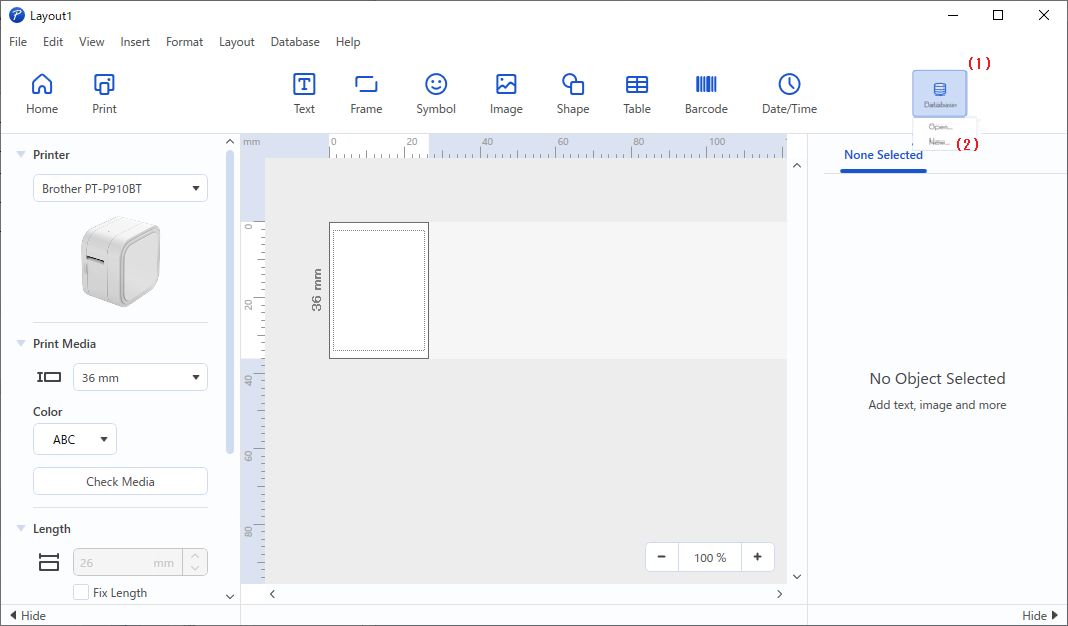The image size is (1068, 626).
Task: Zoom in with the plus button
Action: pyautogui.click(x=757, y=557)
